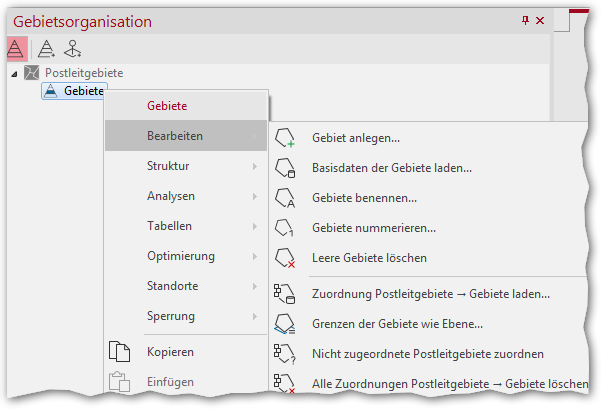The width and height of the screenshot is (601, 409).
Task: Click the anchor location toolbar icon
Action: 72,49
